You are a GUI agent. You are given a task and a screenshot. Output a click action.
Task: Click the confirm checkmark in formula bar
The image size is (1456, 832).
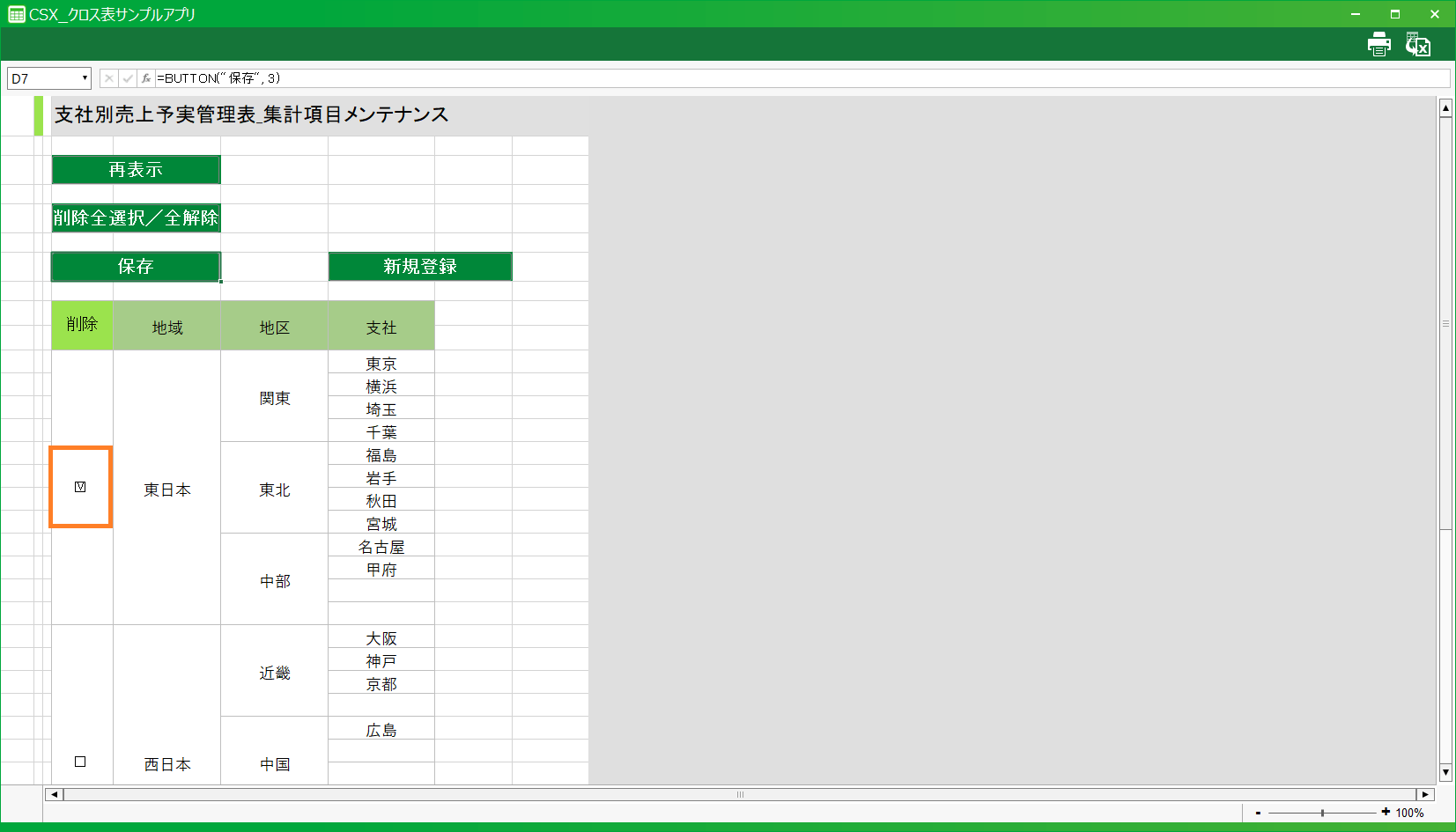coord(128,78)
